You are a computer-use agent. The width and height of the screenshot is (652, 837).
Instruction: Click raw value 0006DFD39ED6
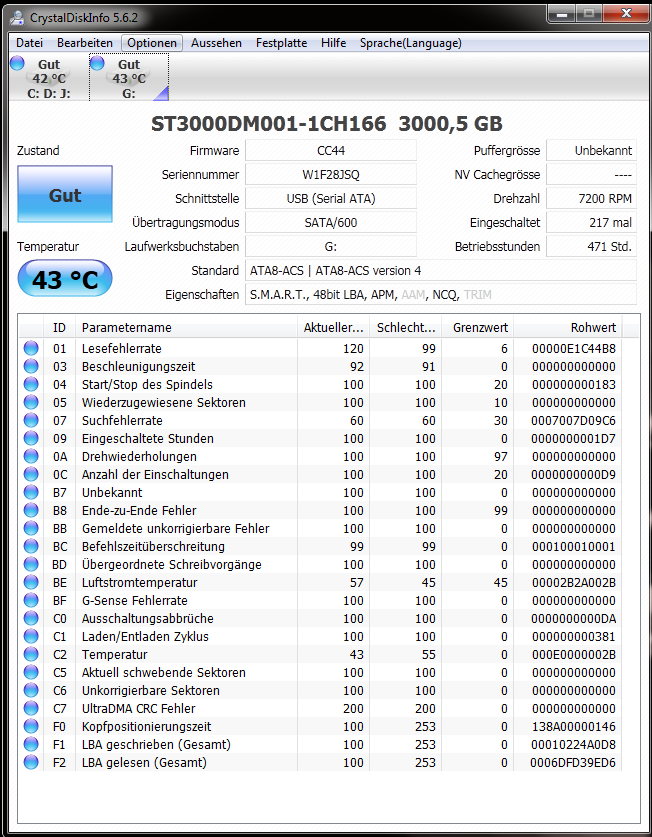tap(573, 762)
